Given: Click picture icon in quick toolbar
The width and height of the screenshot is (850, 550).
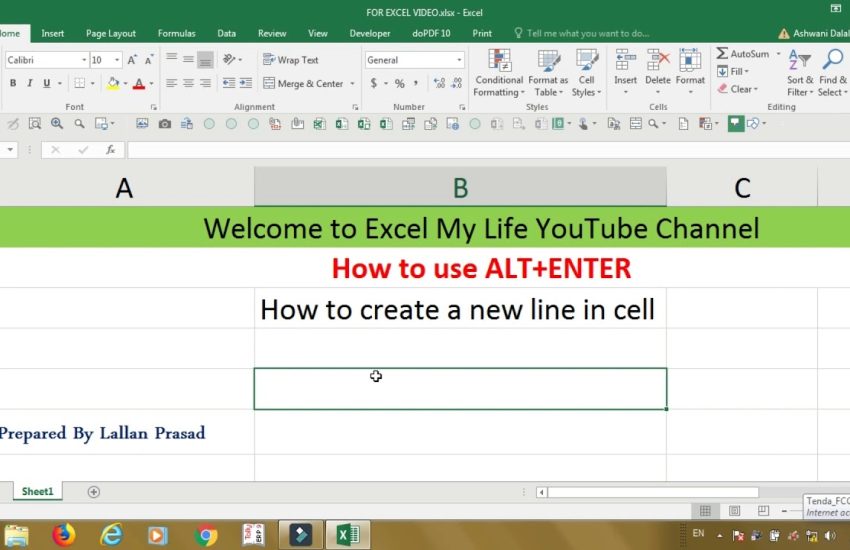Looking at the screenshot, I should click(142, 124).
